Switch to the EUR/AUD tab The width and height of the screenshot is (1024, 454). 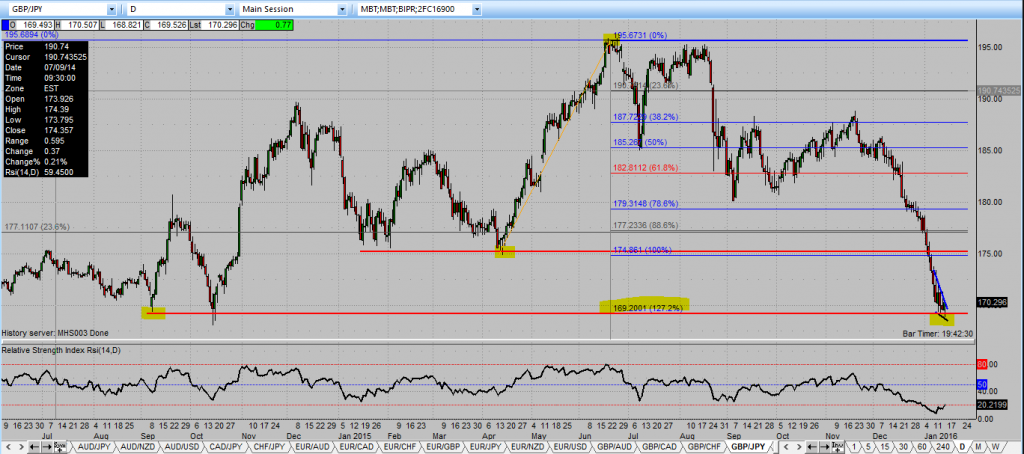click(x=312, y=446)
